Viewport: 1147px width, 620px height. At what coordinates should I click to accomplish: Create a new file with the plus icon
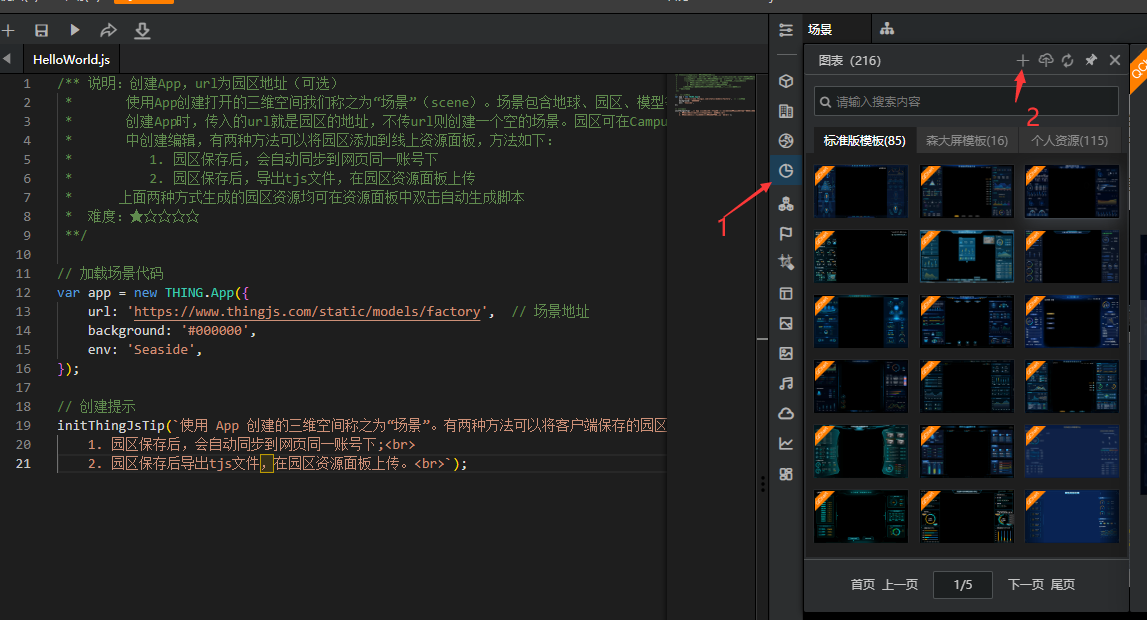(8, 30)
